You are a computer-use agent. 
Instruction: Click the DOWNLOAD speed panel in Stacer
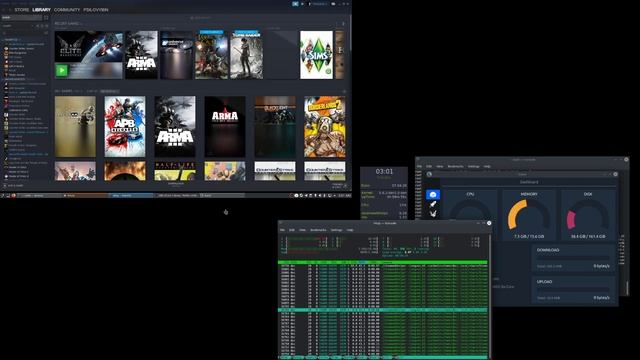[x=573, y=258]
